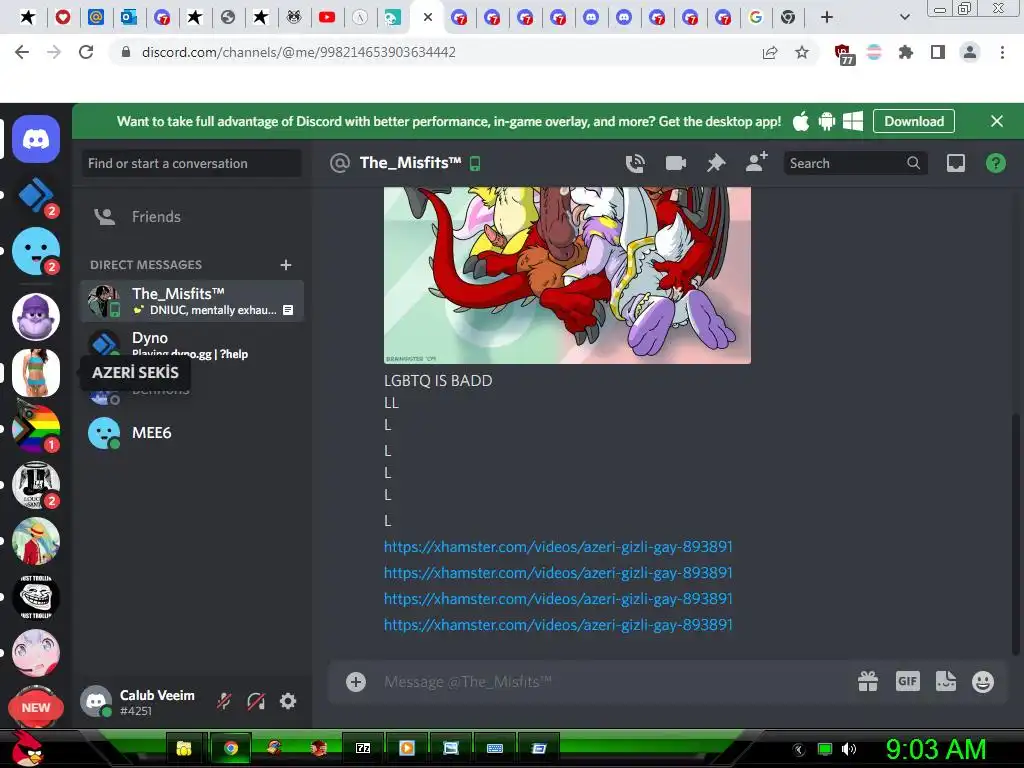Viewport: 1024px width, 768px height.
Task: Open the purple character server icon
Action: click(x=36, y=317)
